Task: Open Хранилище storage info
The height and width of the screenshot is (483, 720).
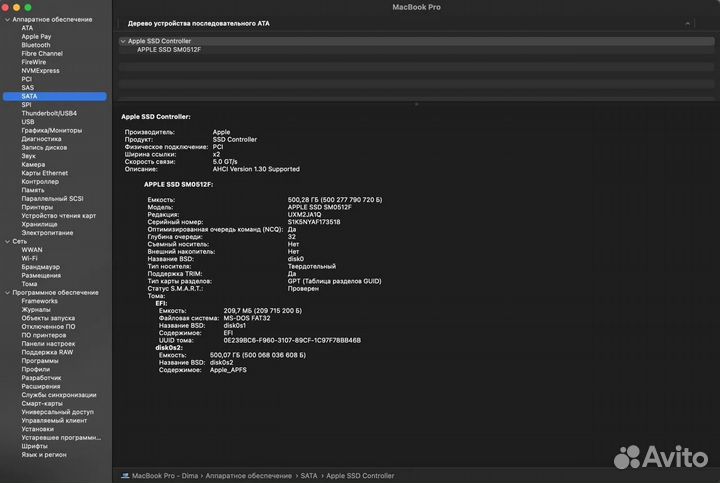Action: [x=39, y=224]
